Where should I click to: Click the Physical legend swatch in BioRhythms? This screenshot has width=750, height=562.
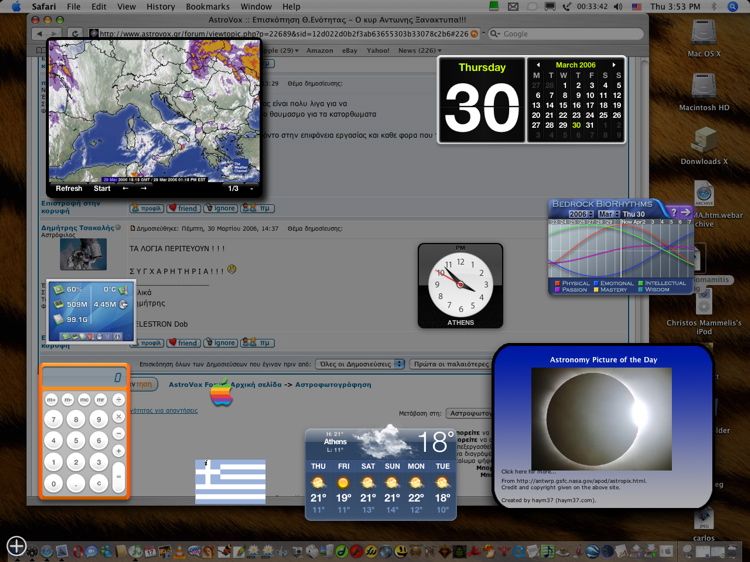(x=557, y=283)
